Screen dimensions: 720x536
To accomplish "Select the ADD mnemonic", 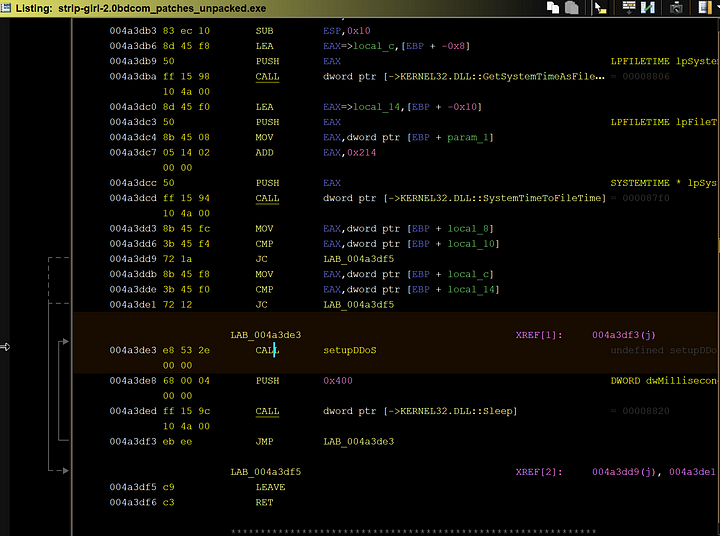I will (264, 152).
